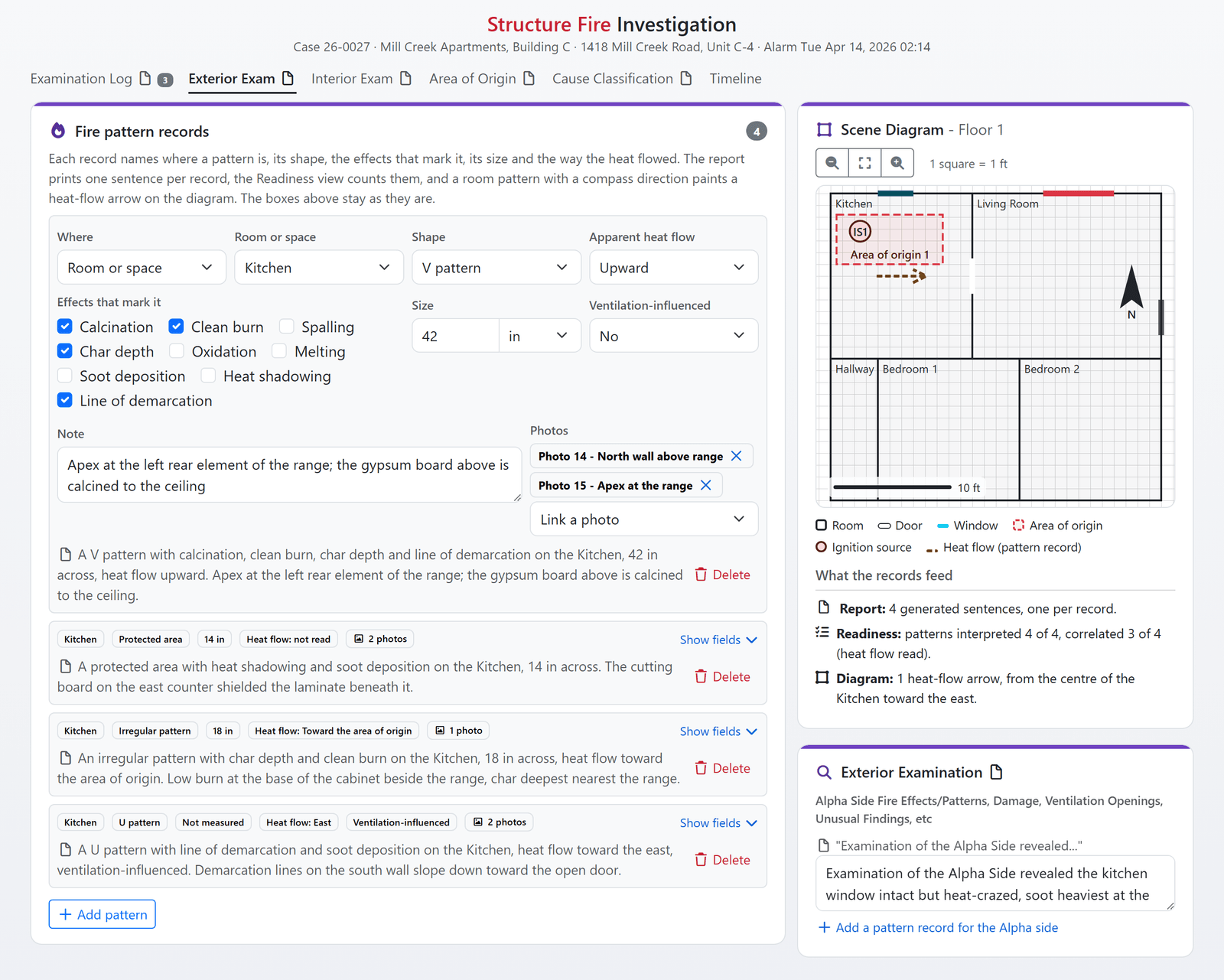Enable the Spalling checkbox
The width and height of the screenshot is (1224, 980).
(287, 327)
